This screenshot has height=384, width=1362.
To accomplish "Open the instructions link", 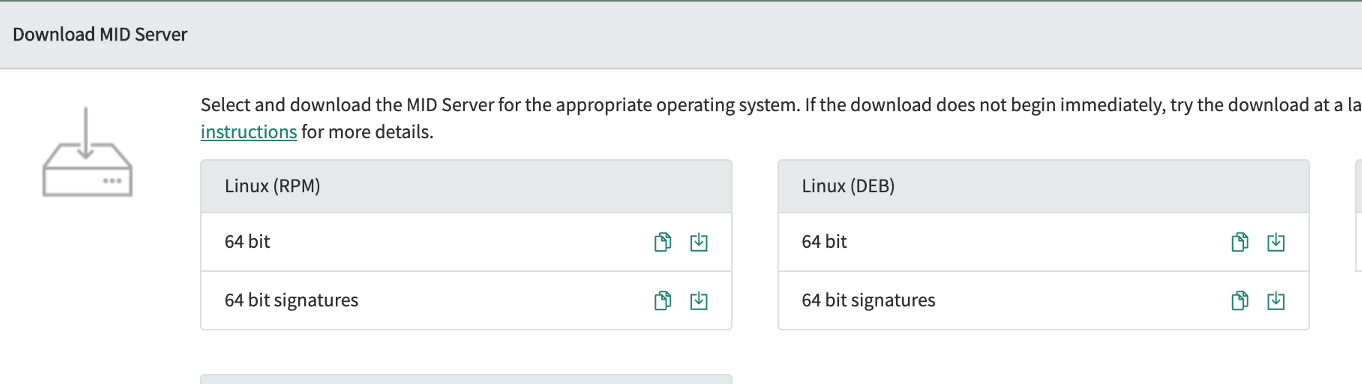I will (249, 132).
